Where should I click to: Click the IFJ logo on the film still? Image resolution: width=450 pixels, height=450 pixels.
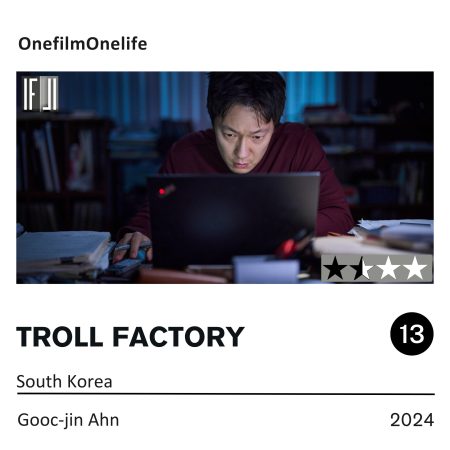40,94
